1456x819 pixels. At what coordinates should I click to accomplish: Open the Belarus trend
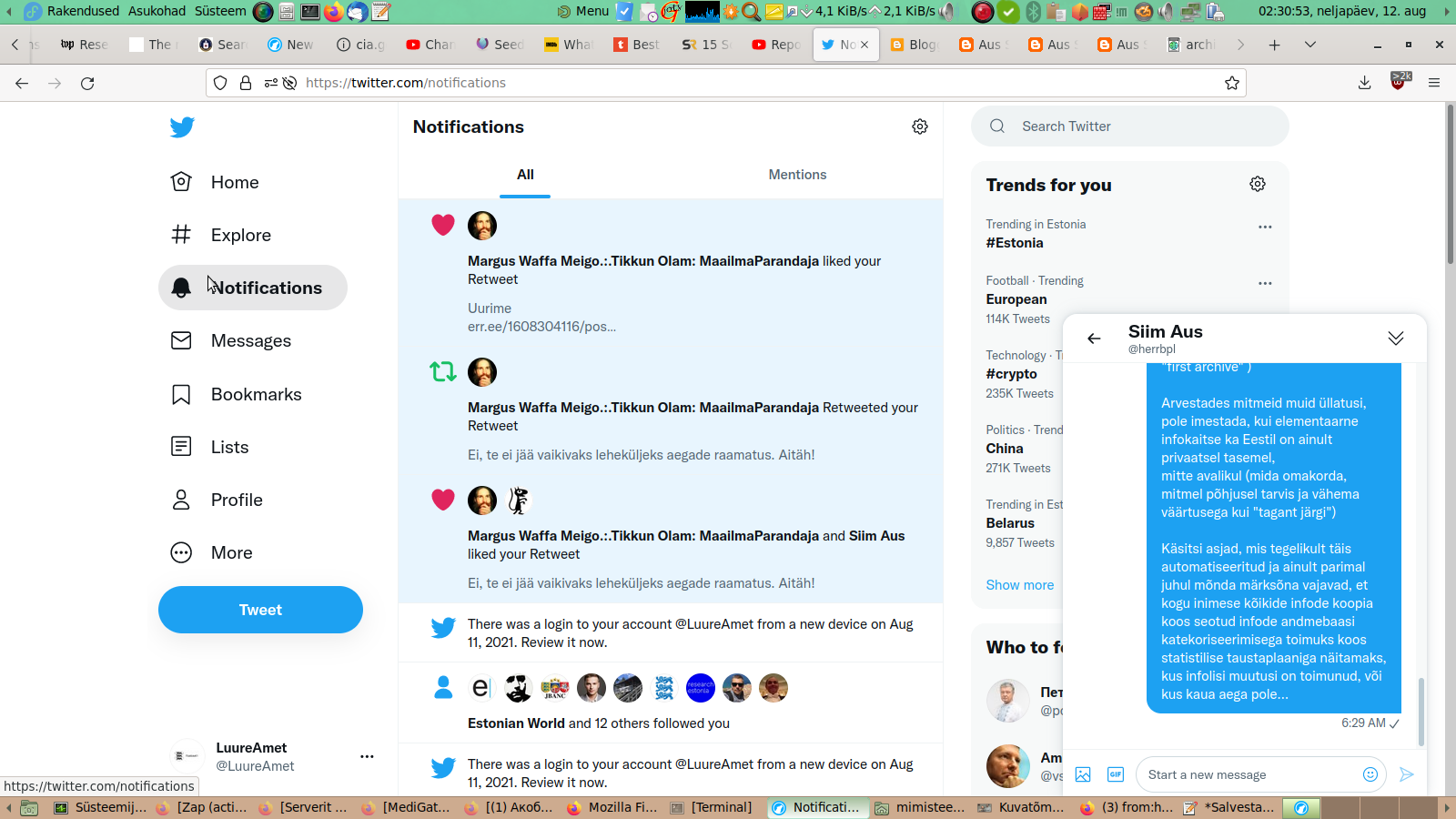[x=1010, y=523]
